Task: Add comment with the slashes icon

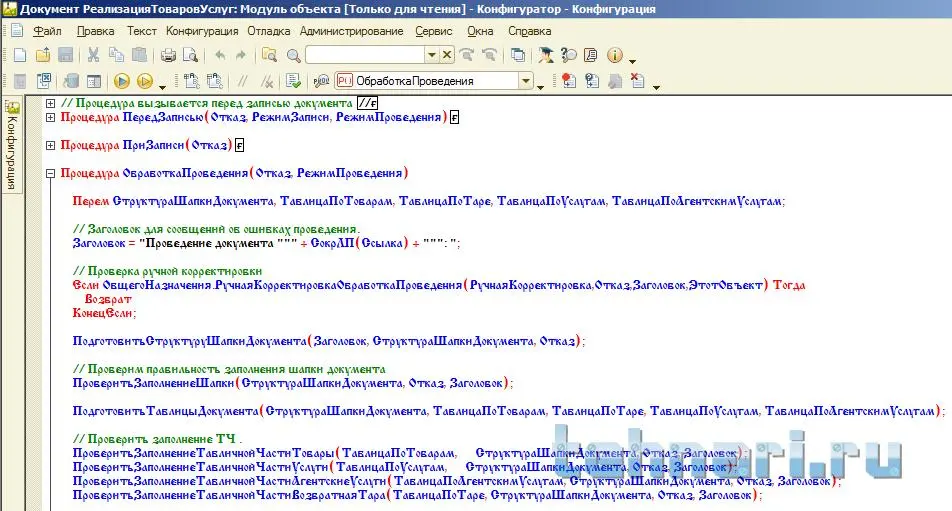Action: (242, 81)
